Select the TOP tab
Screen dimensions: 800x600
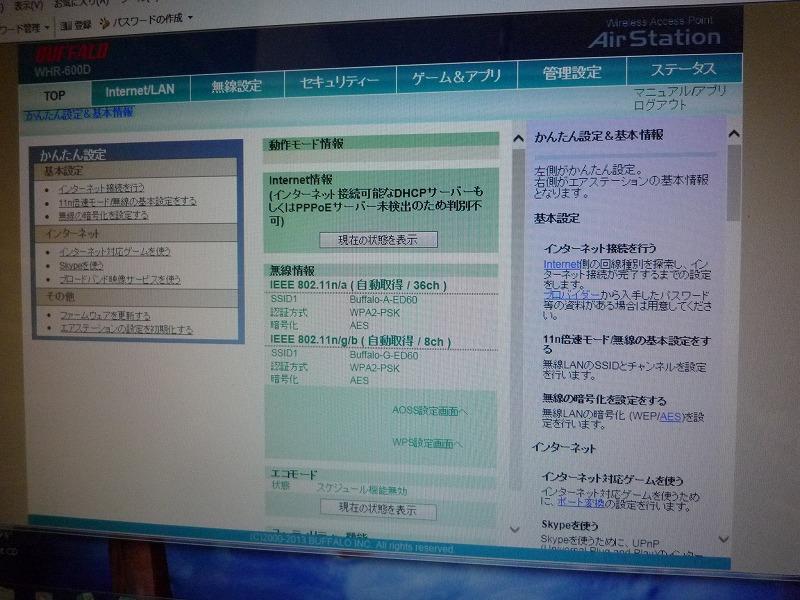point(55,95)
